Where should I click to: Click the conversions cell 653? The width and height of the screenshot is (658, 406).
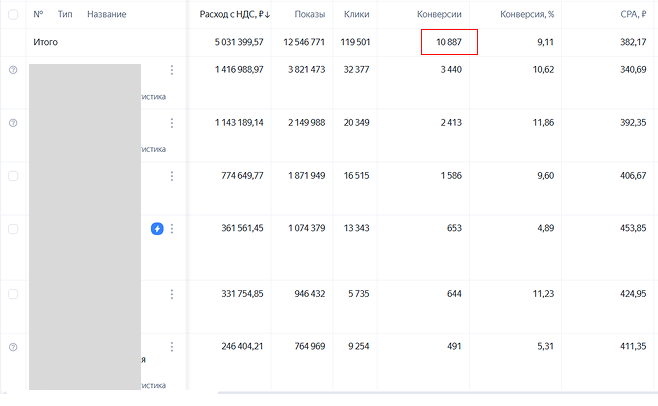tap(454, 228)
